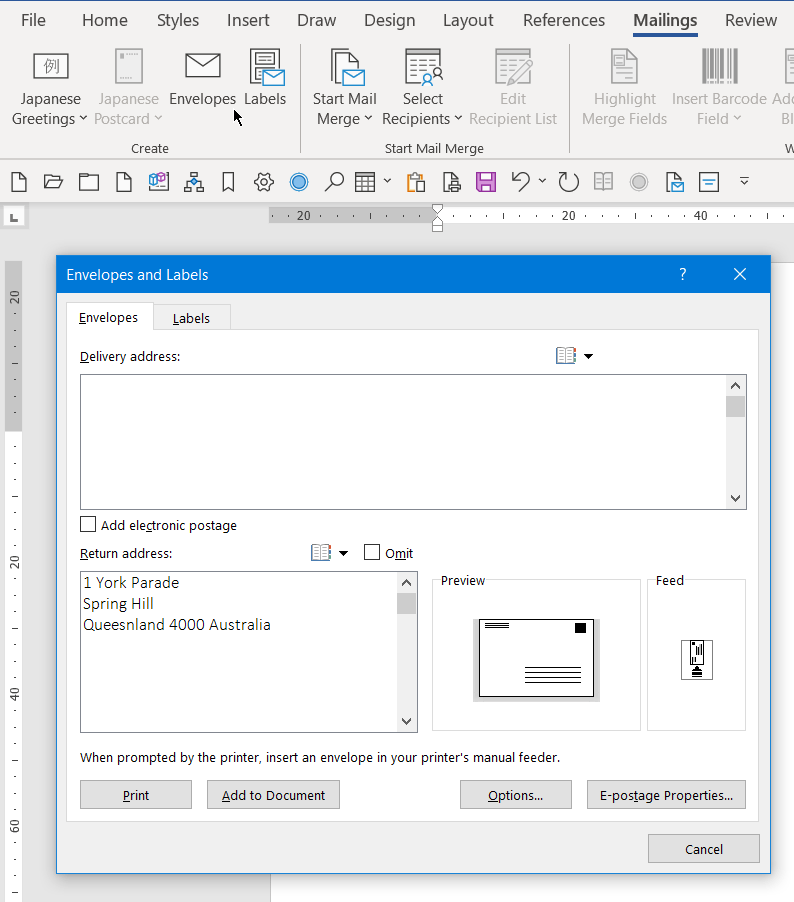794x902 pixels.
Task: Click the mail merge document toolbar icon
Action: tap(674, 182)
